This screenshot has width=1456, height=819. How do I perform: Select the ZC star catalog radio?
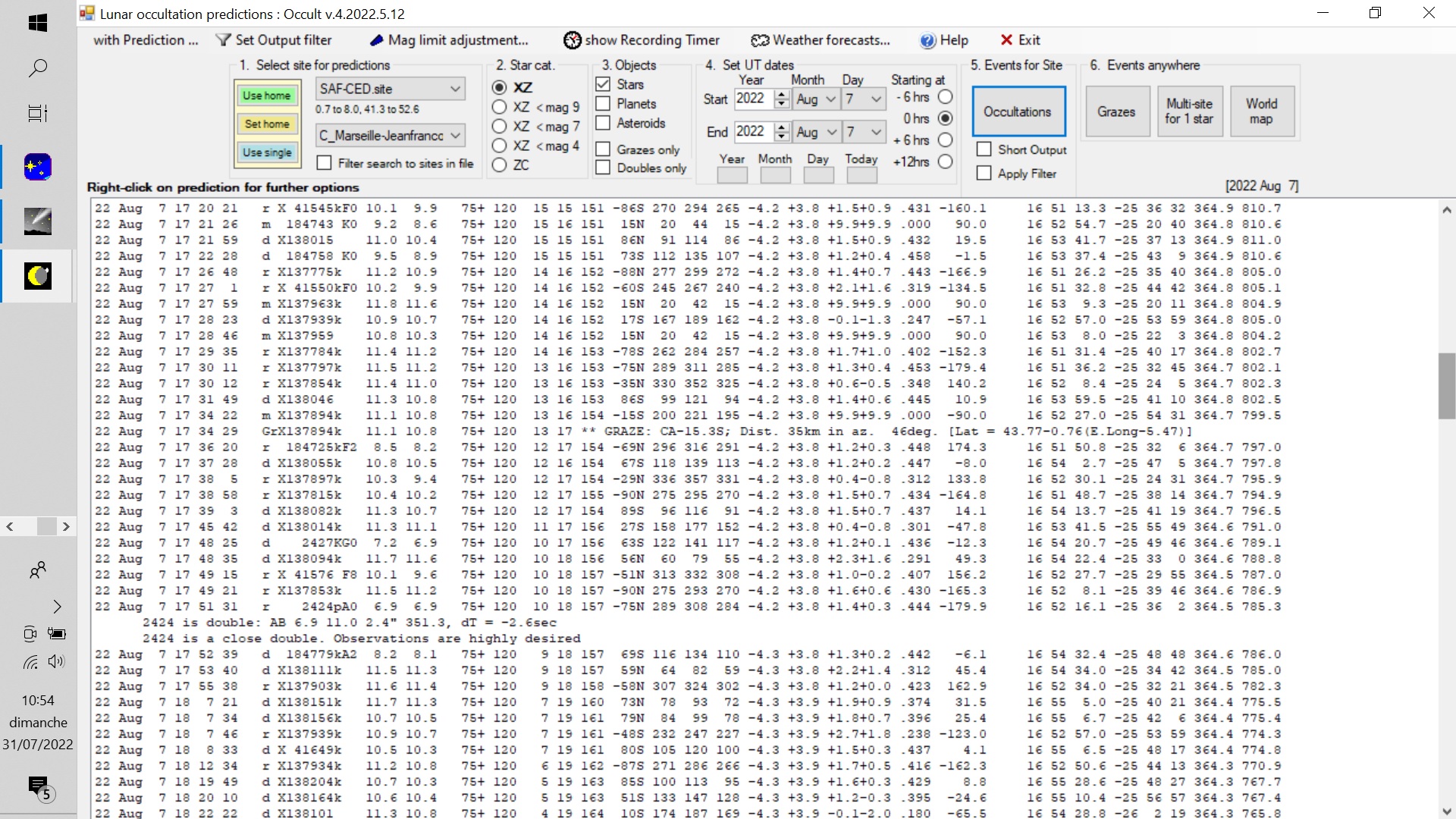(x=499, y=165)
